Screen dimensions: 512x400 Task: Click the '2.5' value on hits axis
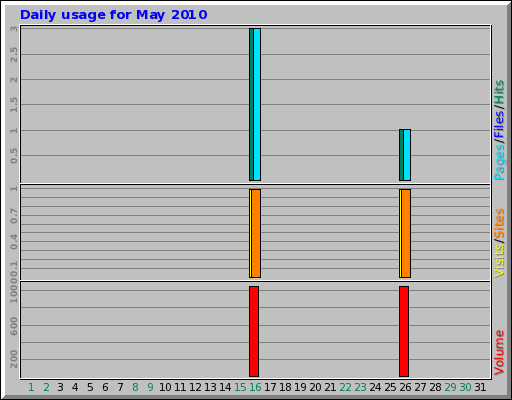click(x=14, y=55)
